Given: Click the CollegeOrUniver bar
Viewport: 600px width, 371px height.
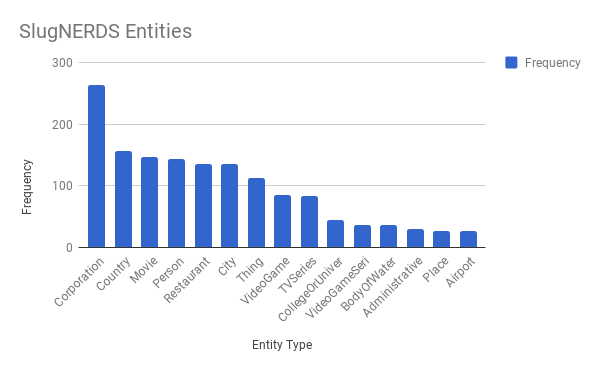Looking at the screenshot, I should point(335,234).
